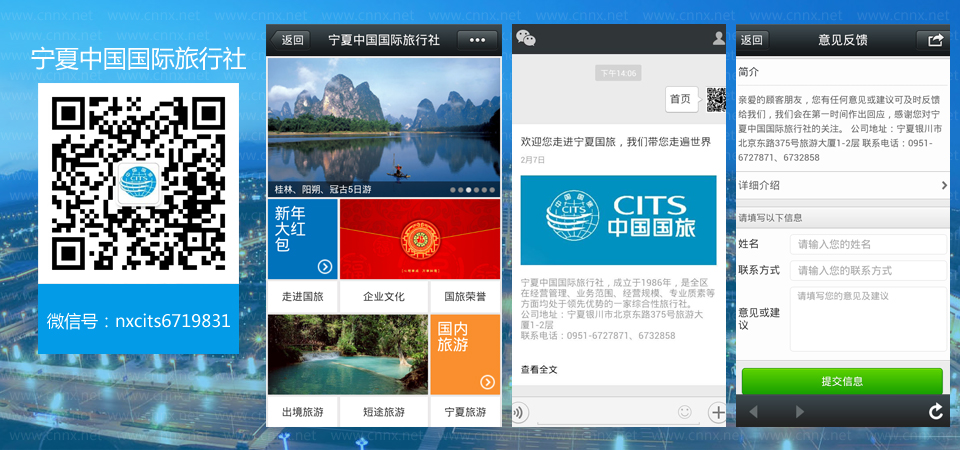Click 查看全文 link
960x450 pixels.
pyautogui.click(x=539, y=370)
